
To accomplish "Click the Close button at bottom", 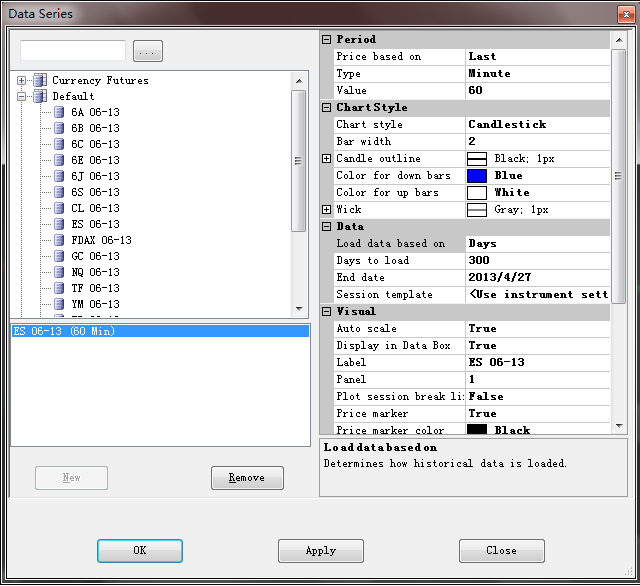I will tap(502, 550).
